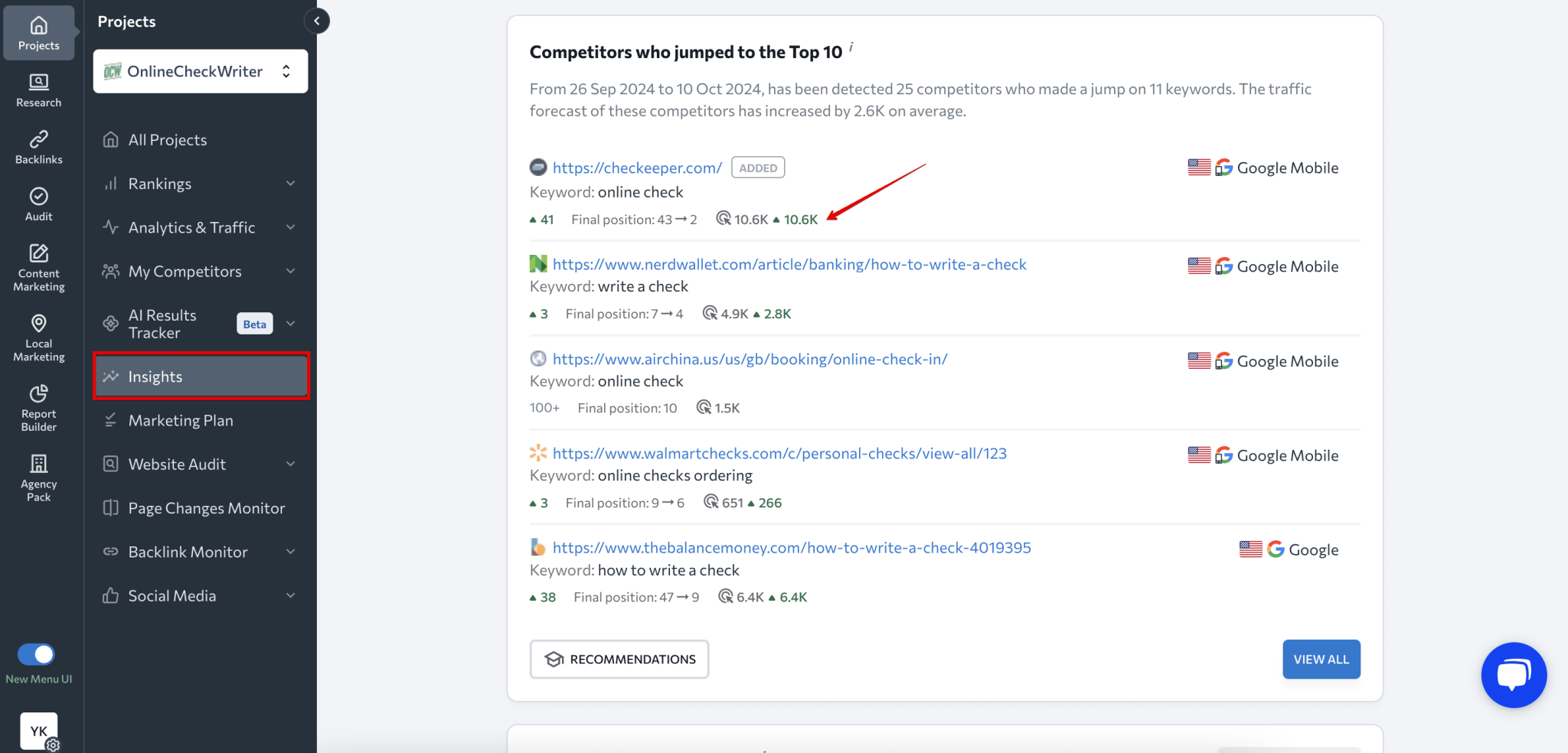
Task: Open the Marketing Plan page
Action: [181, 419]
